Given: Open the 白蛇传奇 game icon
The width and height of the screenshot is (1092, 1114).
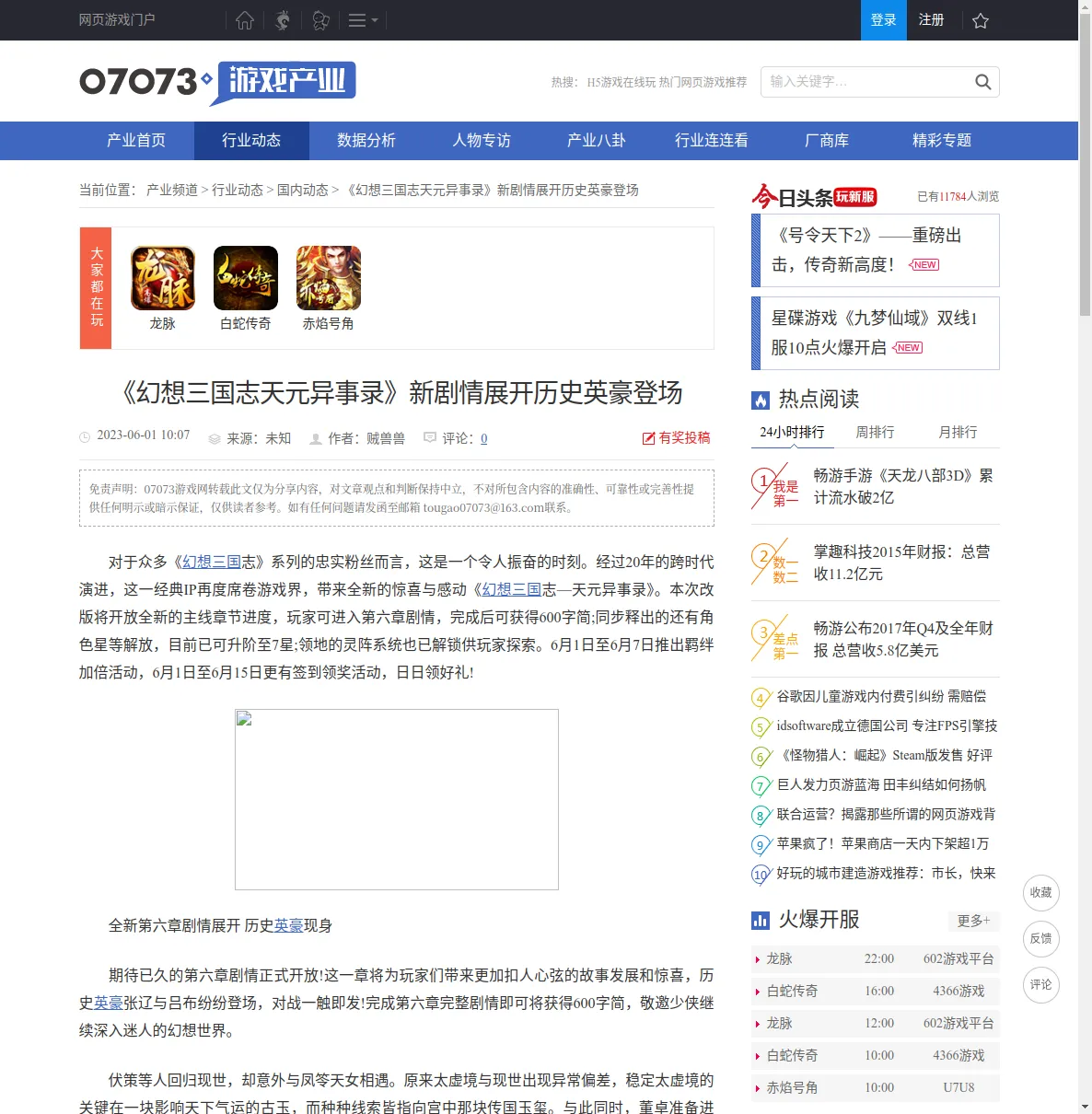Looking at the screenshot, I should [246, 278].
